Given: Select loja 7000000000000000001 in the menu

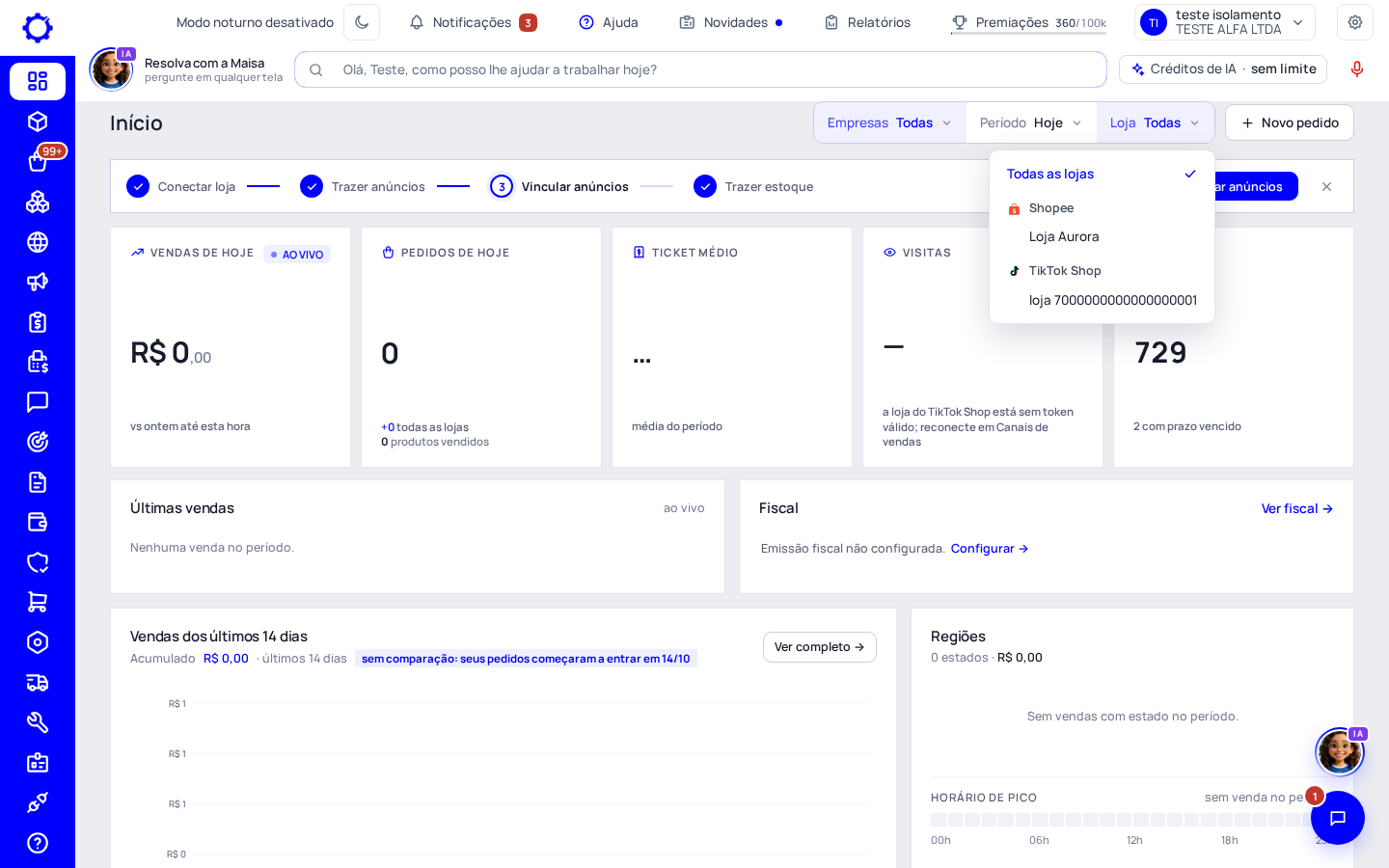Looking at the screenshot, I should click(1102, 300).
